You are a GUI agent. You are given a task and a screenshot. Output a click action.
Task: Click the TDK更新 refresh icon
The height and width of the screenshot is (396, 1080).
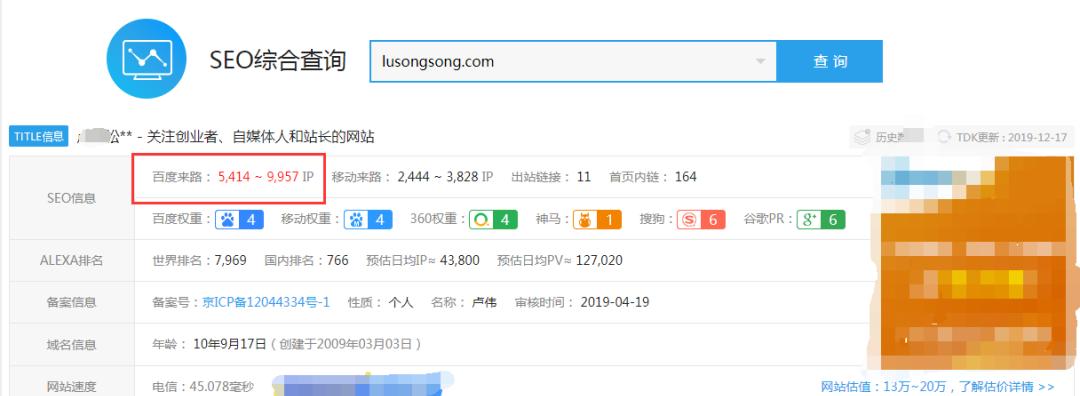click(944, 137)
